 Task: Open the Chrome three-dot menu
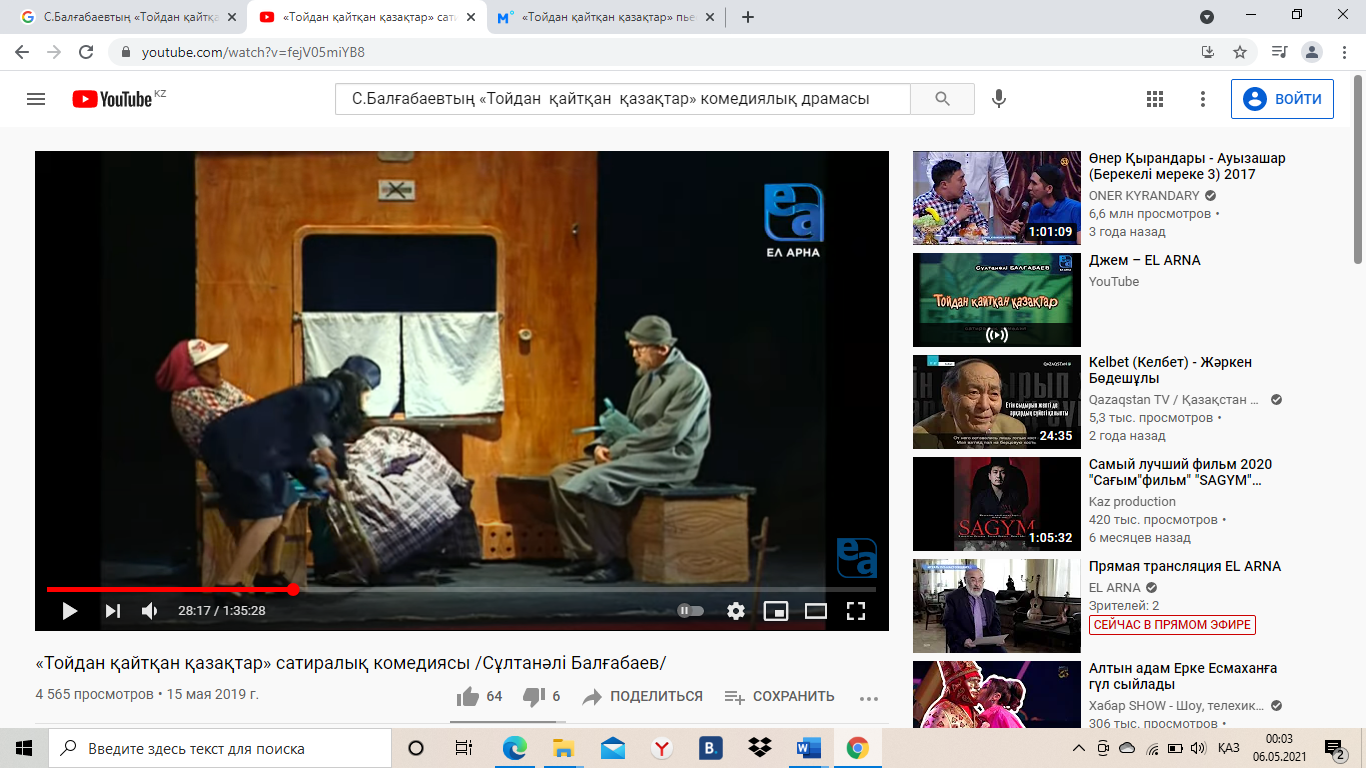coord(1343,52)
